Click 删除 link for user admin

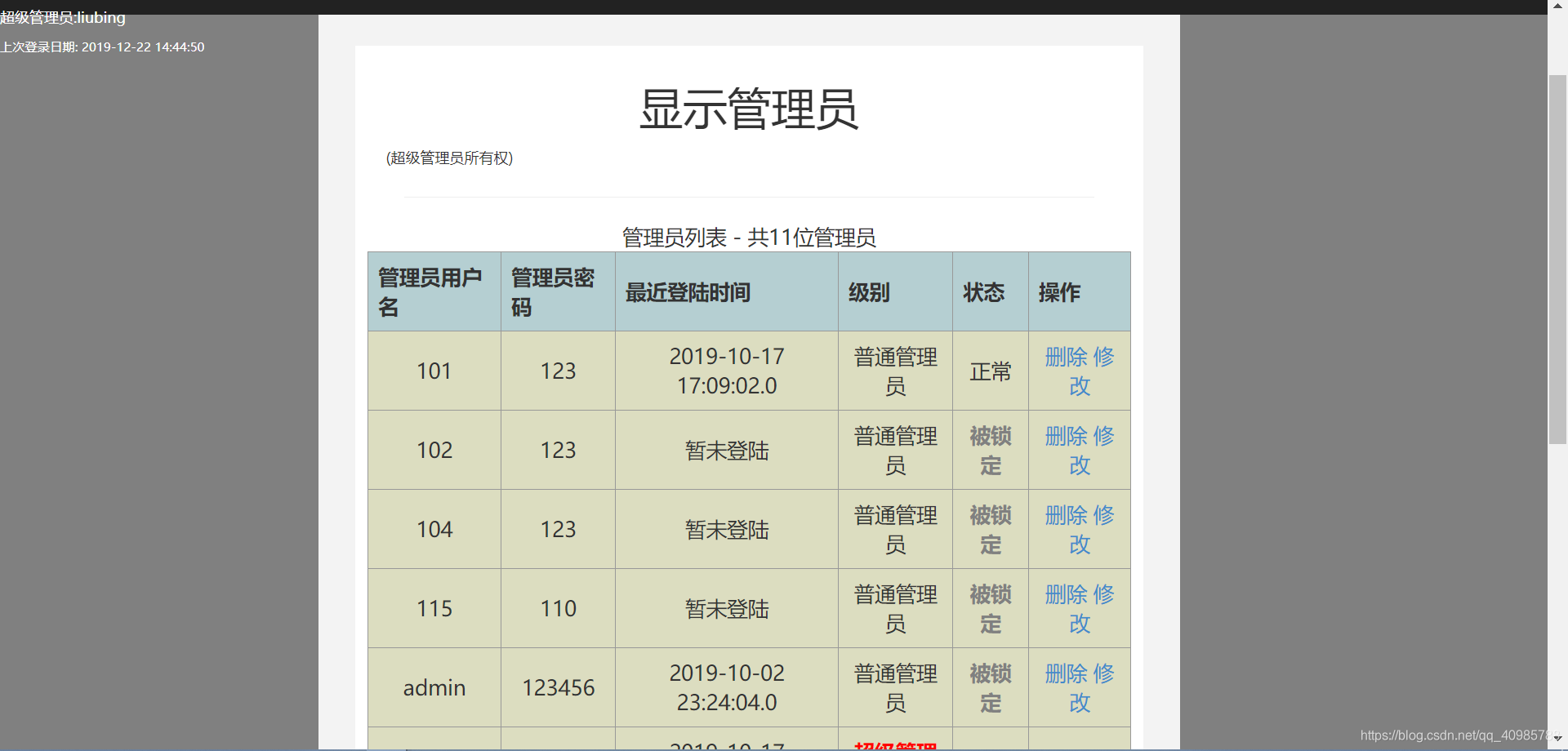(1067, 673)
